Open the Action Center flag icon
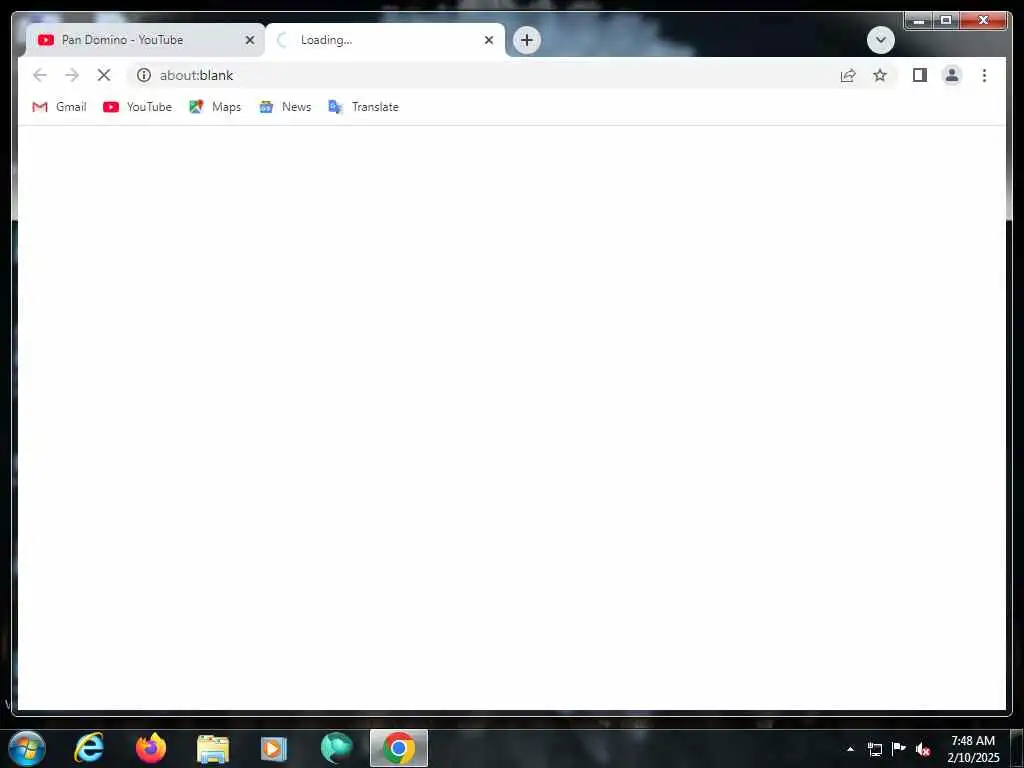This screenshot has height=768, width=1024. pos(899,748)
